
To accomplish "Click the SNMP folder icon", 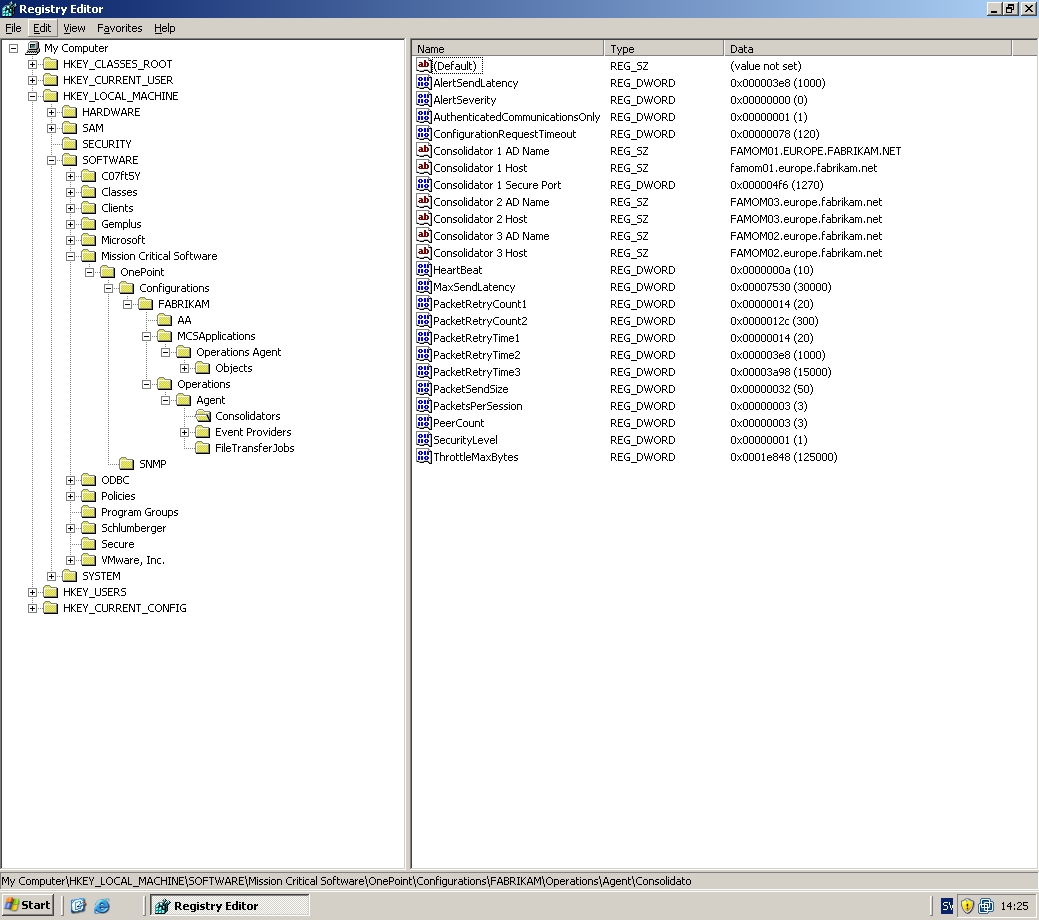I will 127,464.
